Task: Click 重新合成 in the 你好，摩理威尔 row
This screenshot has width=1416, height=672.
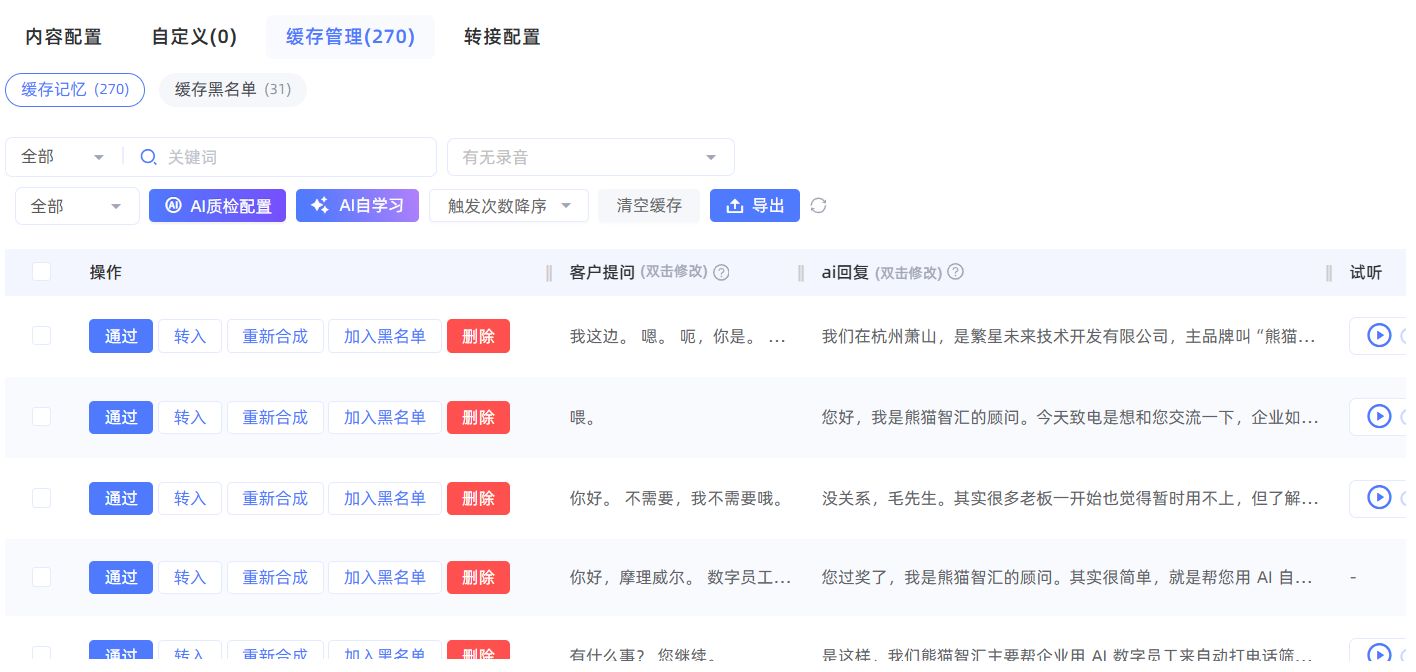Action: [275, 577]
